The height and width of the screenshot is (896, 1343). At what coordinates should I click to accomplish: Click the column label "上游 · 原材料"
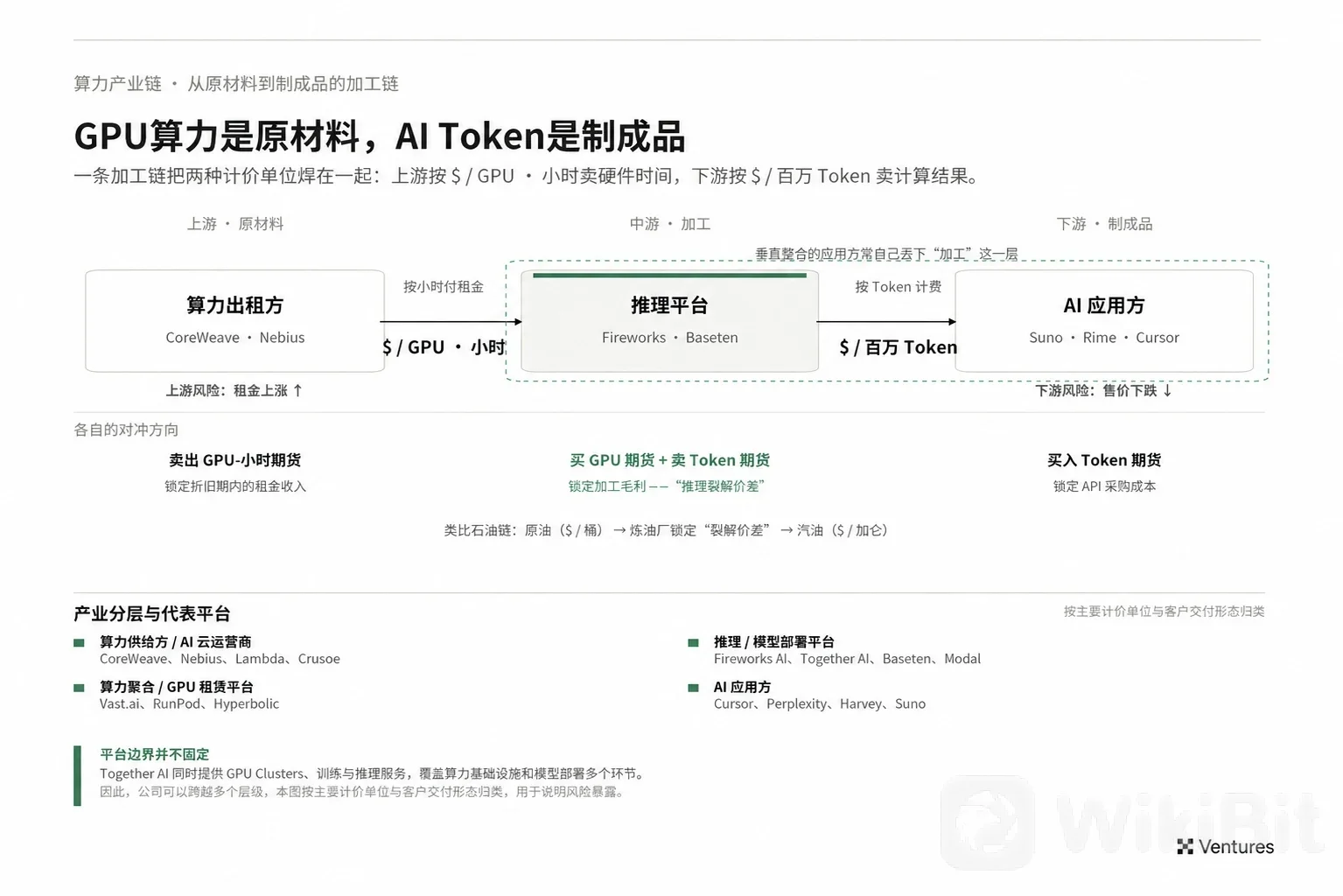coord(235,224)
